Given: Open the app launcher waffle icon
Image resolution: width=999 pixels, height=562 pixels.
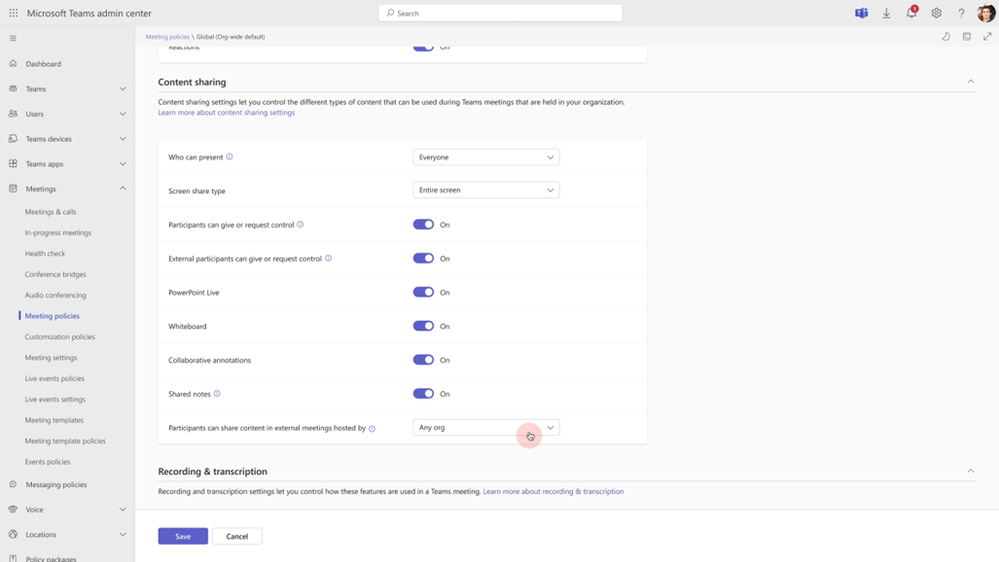Looking at the screenshot, I should click(x=13, y=13).
